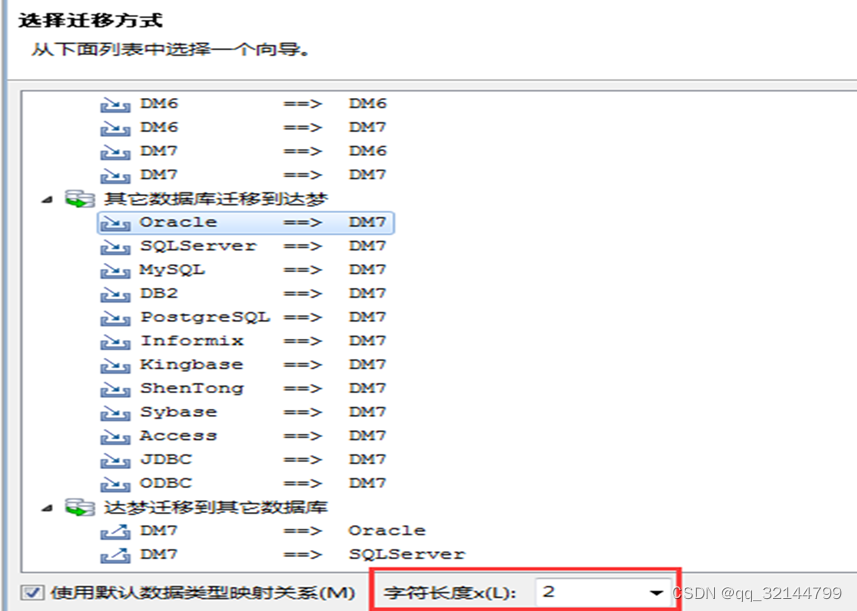Collapse the 其它数据库迁移到达梦 tree group
857x611 pixels.
pyautogui.click(x=47, y=200)
